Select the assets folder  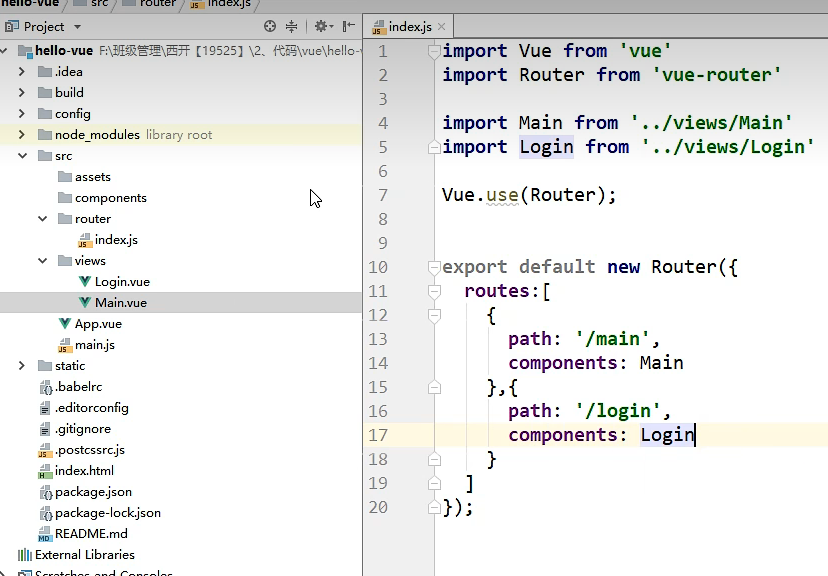point(92,177)
